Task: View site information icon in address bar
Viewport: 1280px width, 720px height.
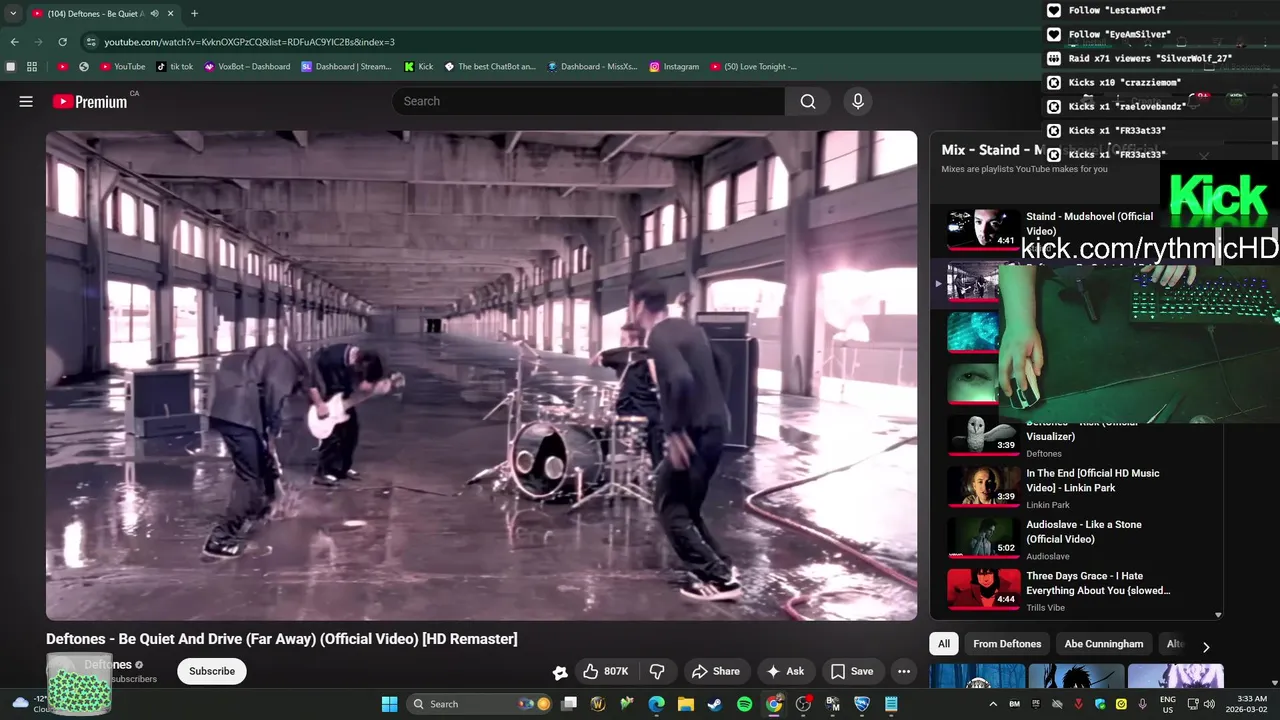Action: [x=91, y=42]
